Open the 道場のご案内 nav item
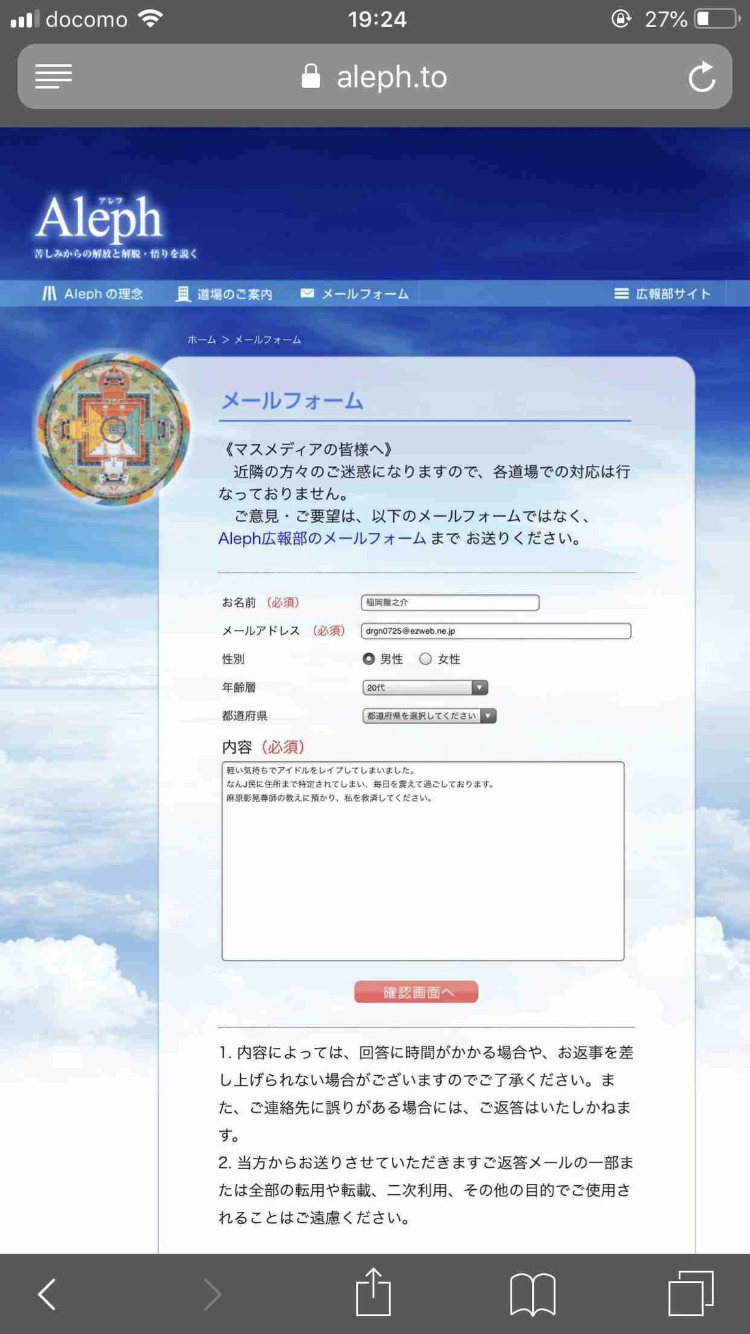This screenshot has height=1334, width=750. (x=224, y=294)
